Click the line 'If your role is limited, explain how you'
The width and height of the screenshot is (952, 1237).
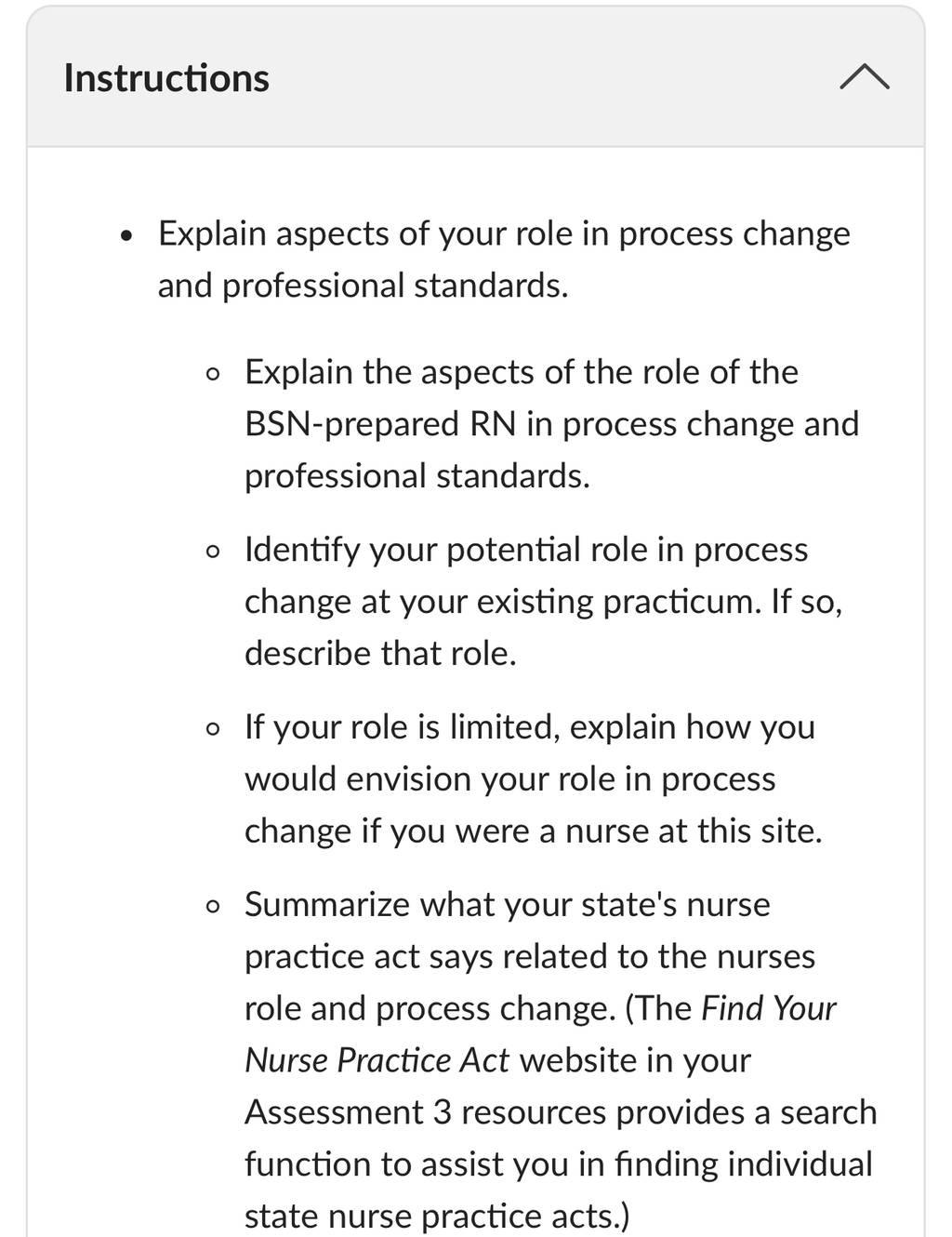pyautogui.click(x=530, y=726)
